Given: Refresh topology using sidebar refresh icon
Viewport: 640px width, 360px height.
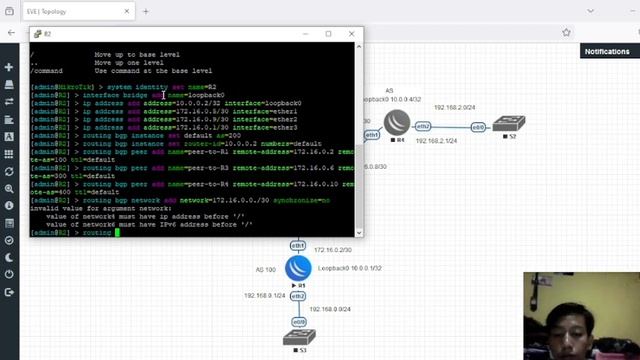Looking at the screenshot, I should point(9,171).
